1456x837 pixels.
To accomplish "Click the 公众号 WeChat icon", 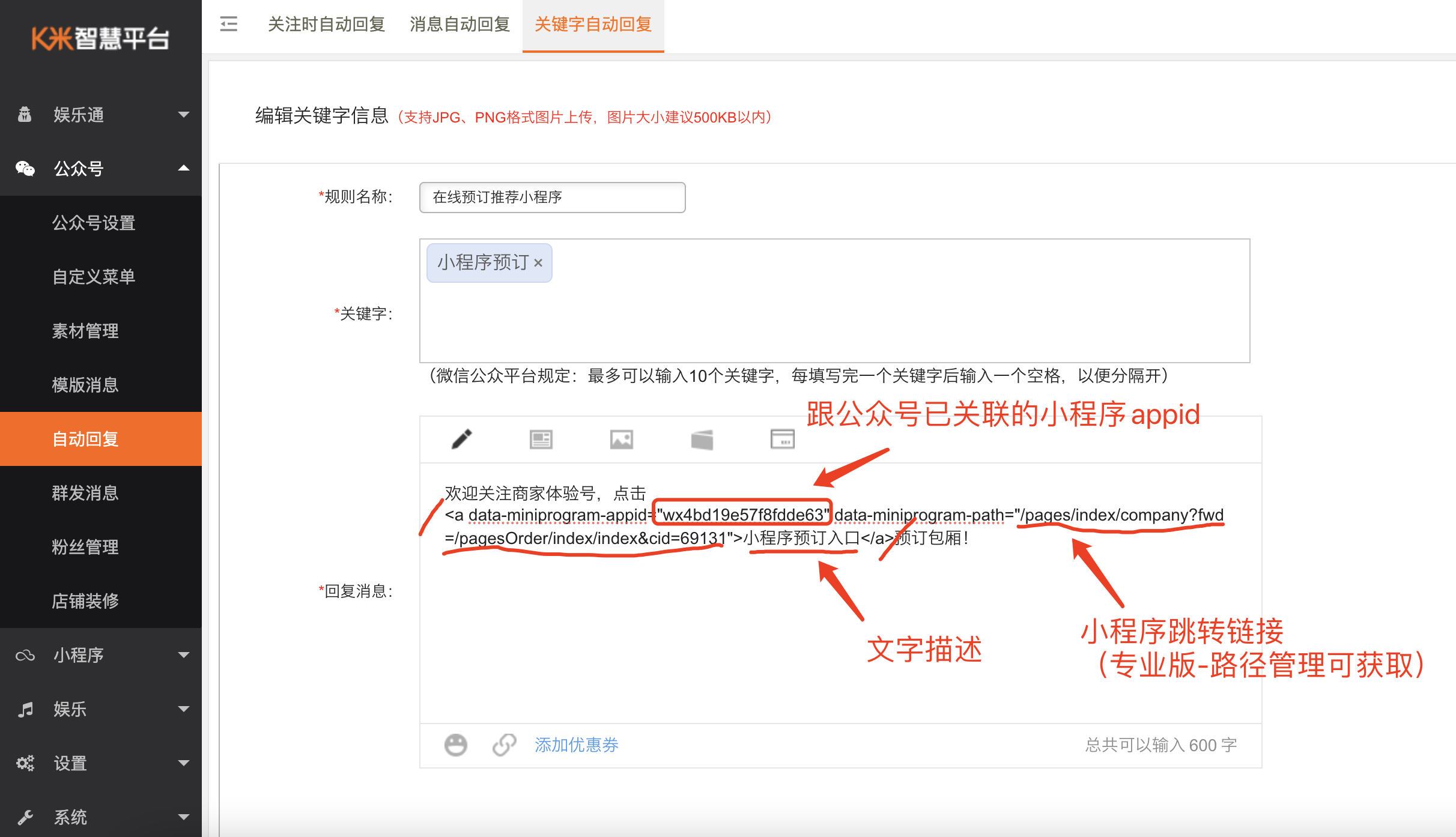I will [25, 169].
